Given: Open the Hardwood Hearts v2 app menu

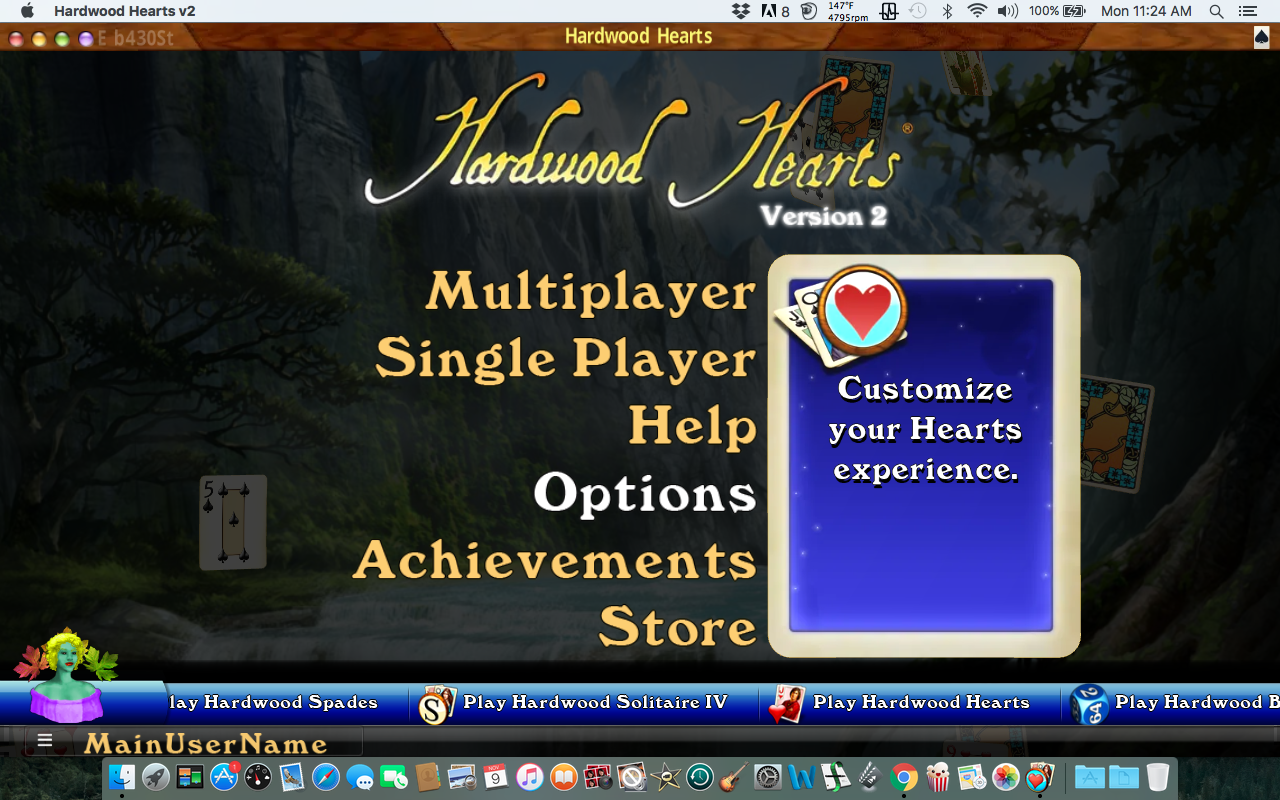Looking at the screenshot, I should 125,11.
